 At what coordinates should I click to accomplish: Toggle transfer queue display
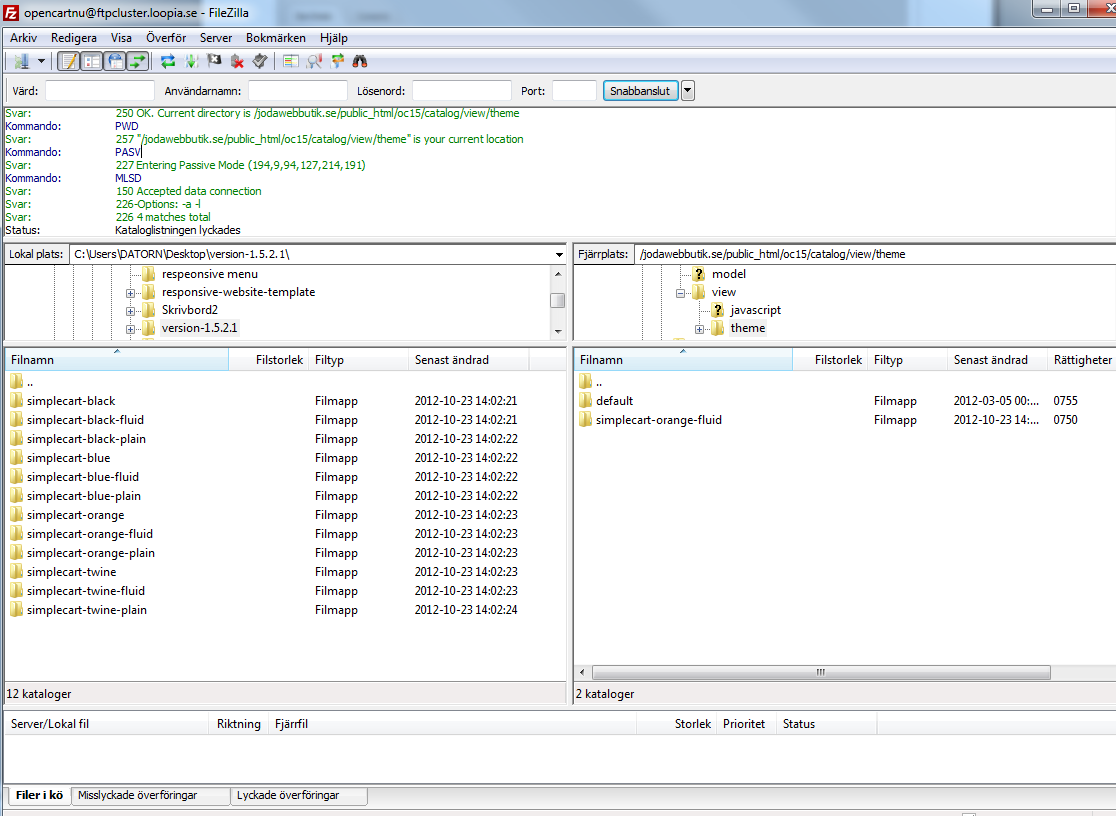(137, 61)
